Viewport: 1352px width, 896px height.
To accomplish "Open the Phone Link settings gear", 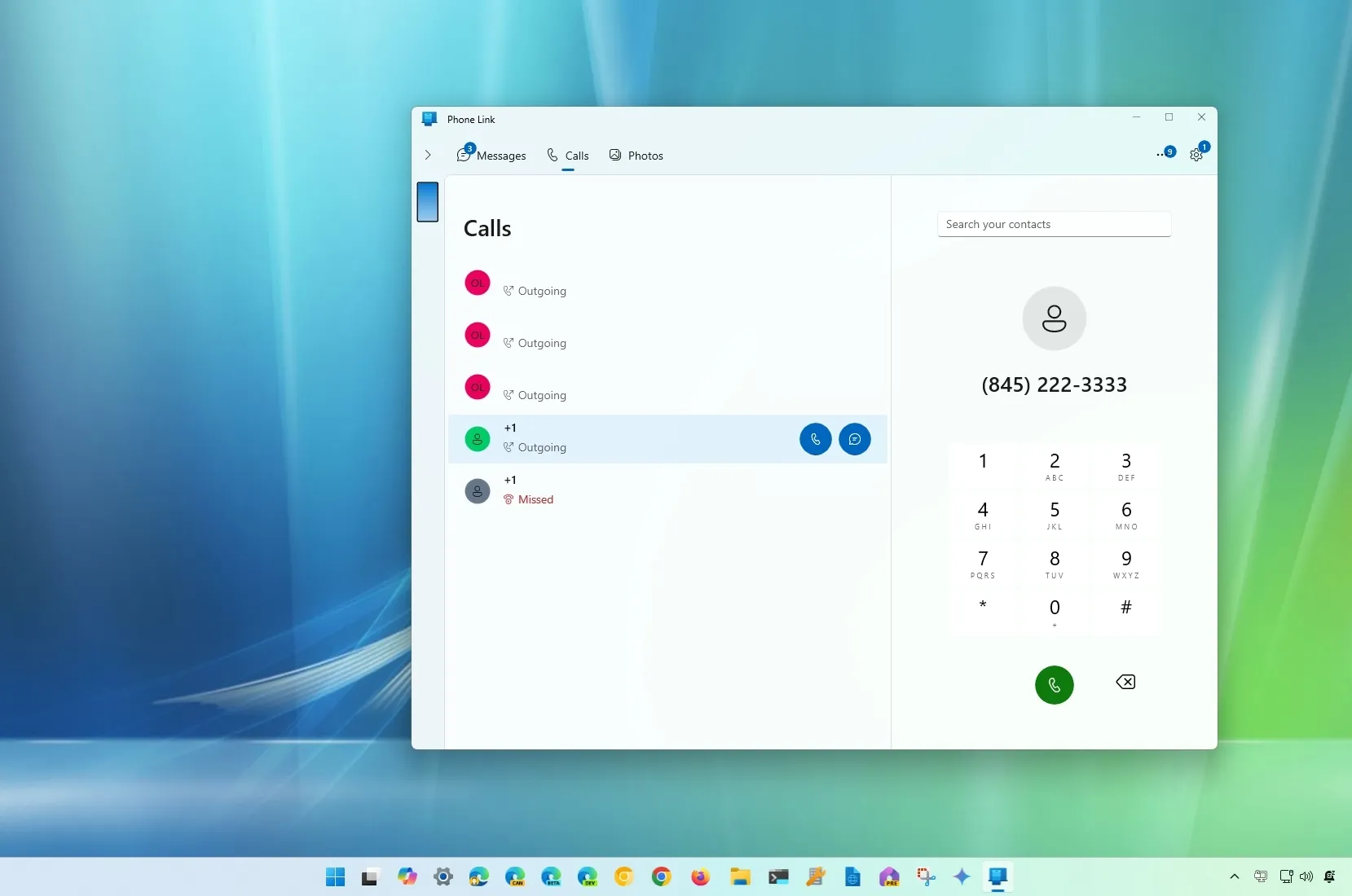I will [x=1197, y=155].
